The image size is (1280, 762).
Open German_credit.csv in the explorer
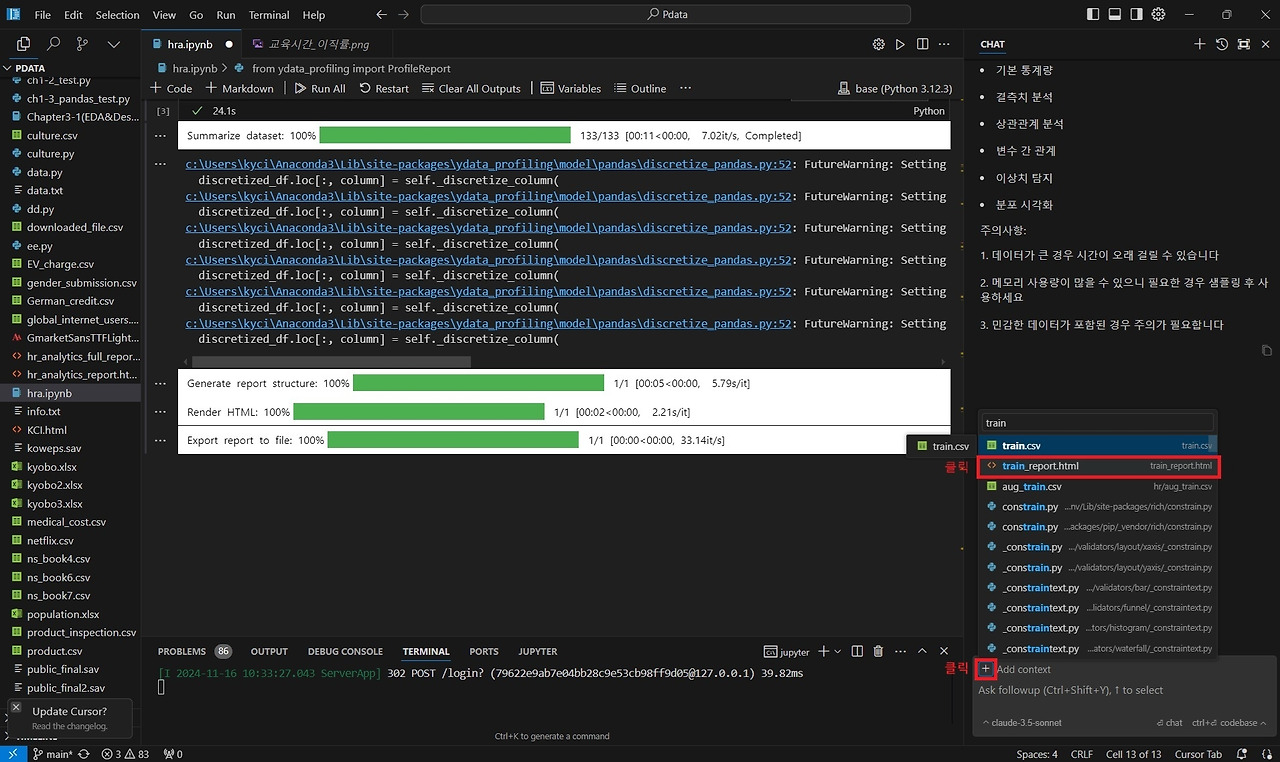click(71, 301)
